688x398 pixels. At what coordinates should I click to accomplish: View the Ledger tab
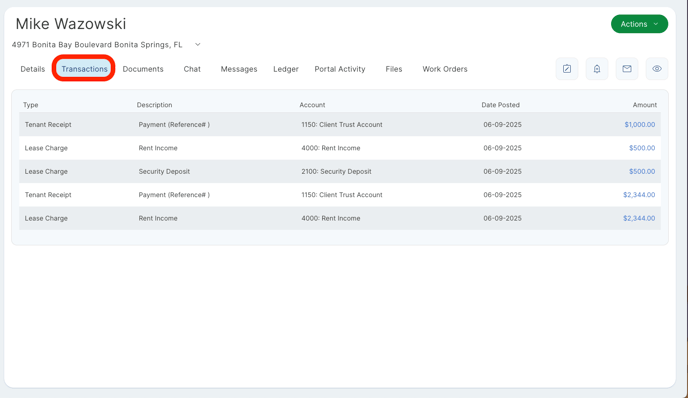[286, 69]
